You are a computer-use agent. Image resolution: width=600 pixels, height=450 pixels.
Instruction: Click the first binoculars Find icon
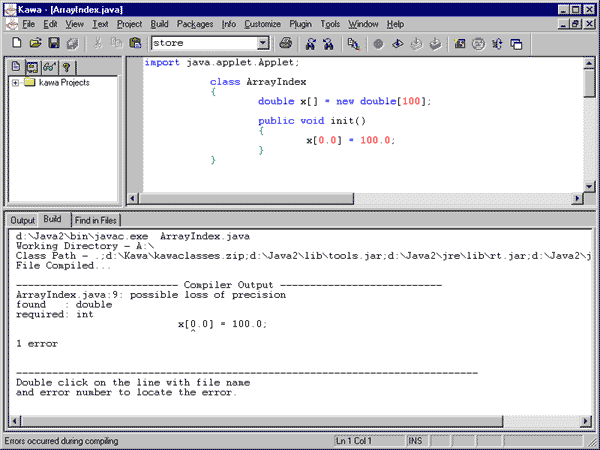coord(310,44)
